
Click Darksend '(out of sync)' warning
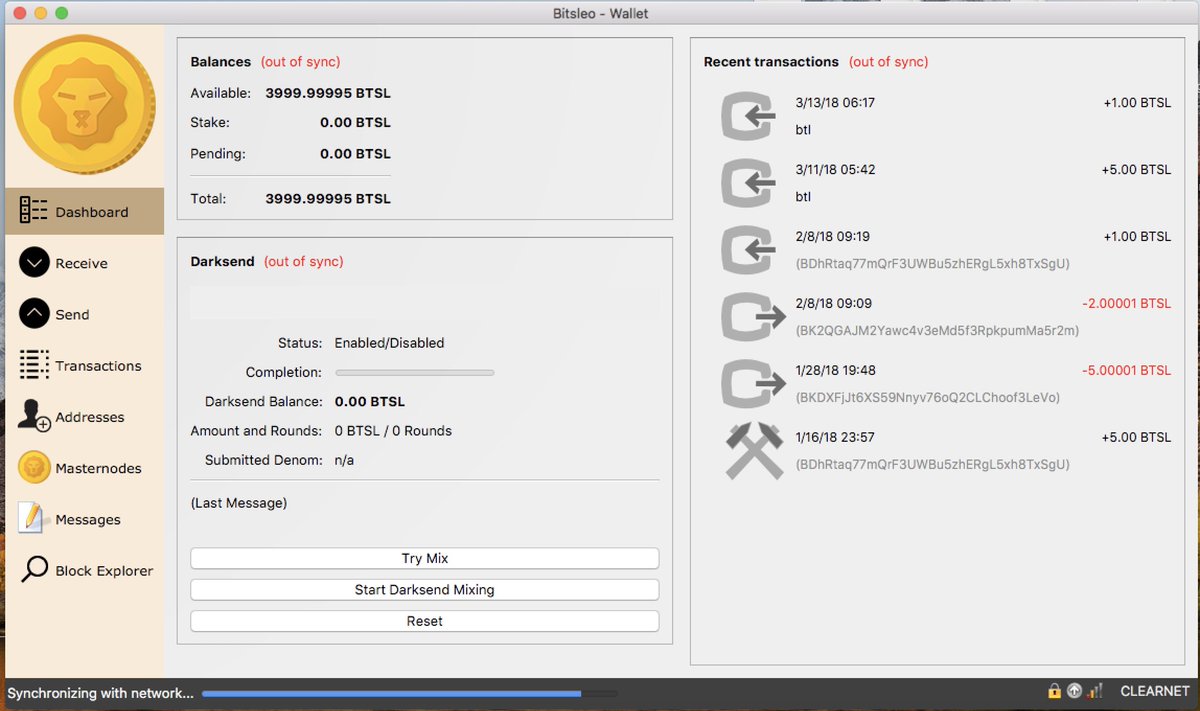click(304, 262)
